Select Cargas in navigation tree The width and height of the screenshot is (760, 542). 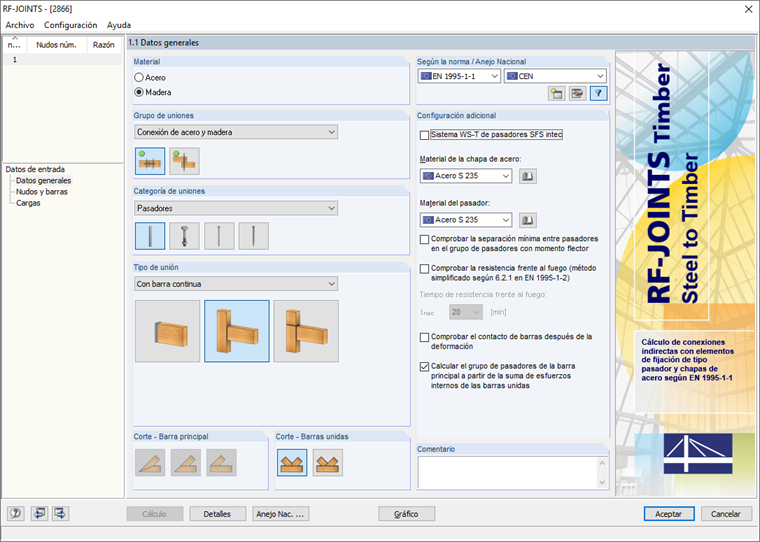(x=28, y=203)
